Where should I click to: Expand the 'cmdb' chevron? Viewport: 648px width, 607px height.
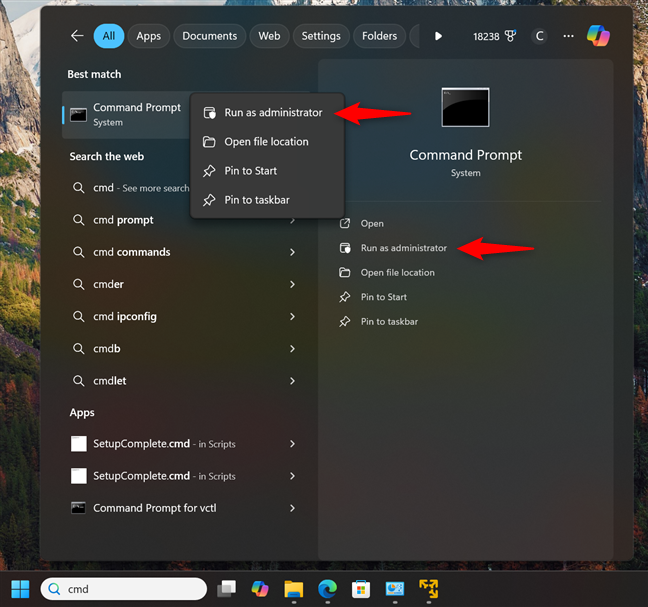coord(292,349)
